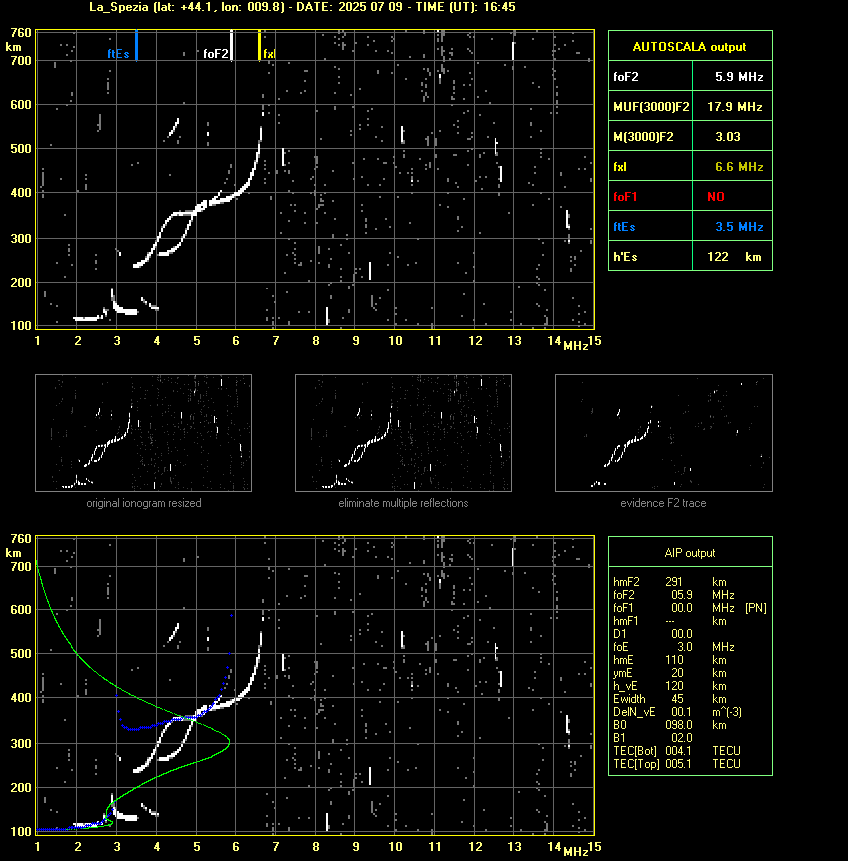848x861 pixels.
Task: Click the 15 MHz label on top chart
Action: [595, 341]
